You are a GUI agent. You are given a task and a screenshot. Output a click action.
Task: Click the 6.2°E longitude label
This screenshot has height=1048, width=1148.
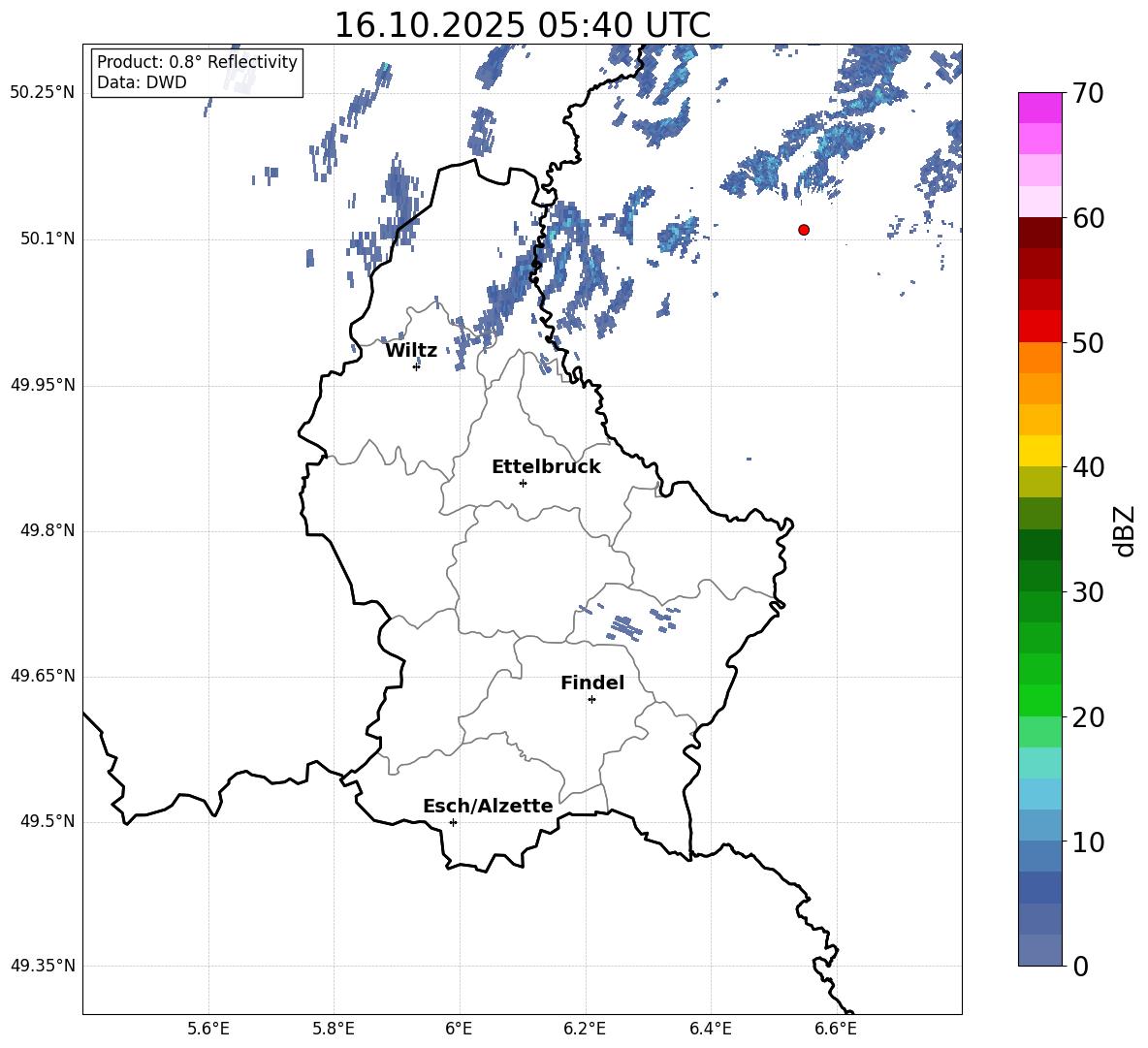tap(585, 1029)
